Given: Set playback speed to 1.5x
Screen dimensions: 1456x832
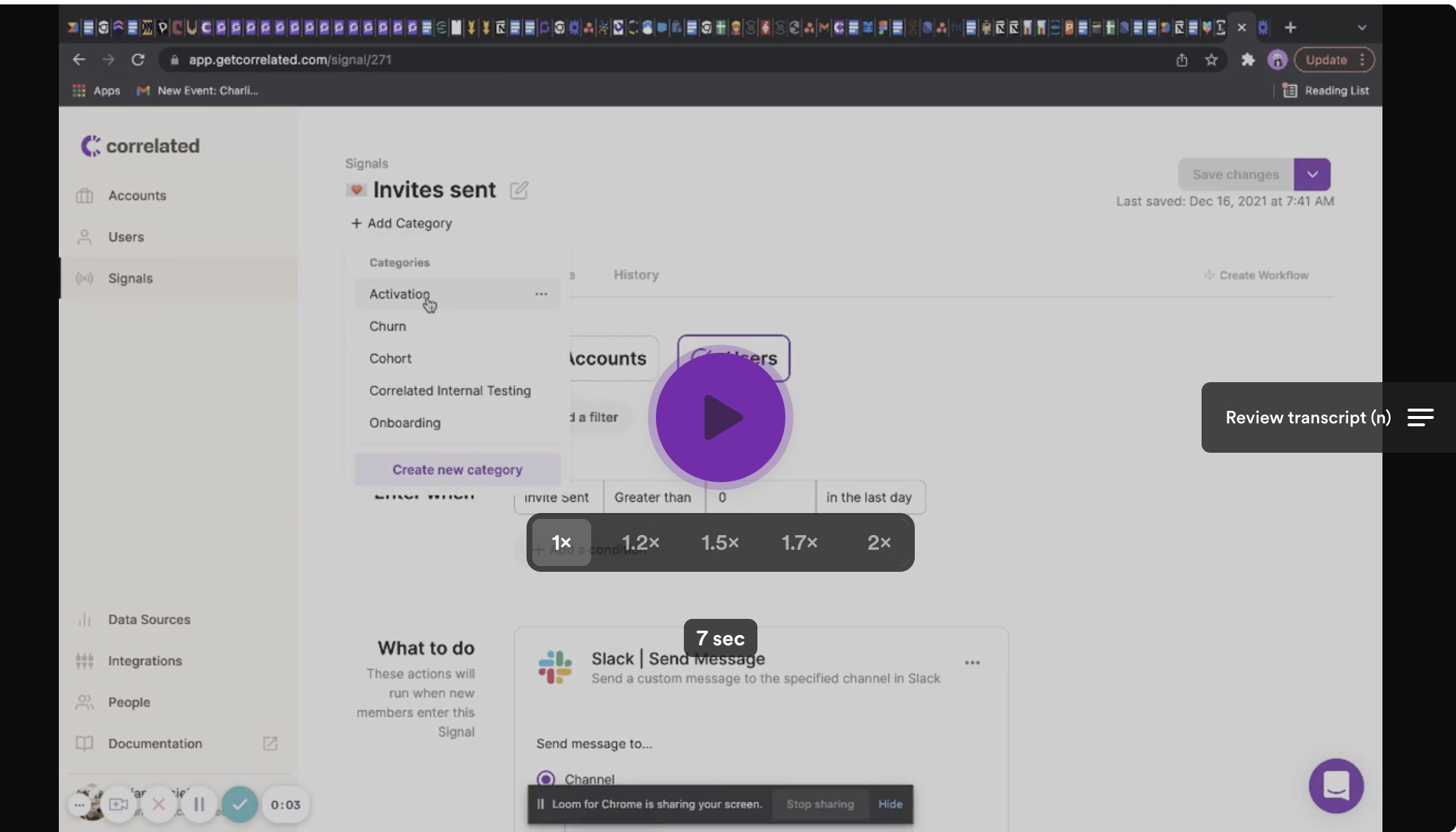Looking at the screenshot, I should [x=720, y=542].
